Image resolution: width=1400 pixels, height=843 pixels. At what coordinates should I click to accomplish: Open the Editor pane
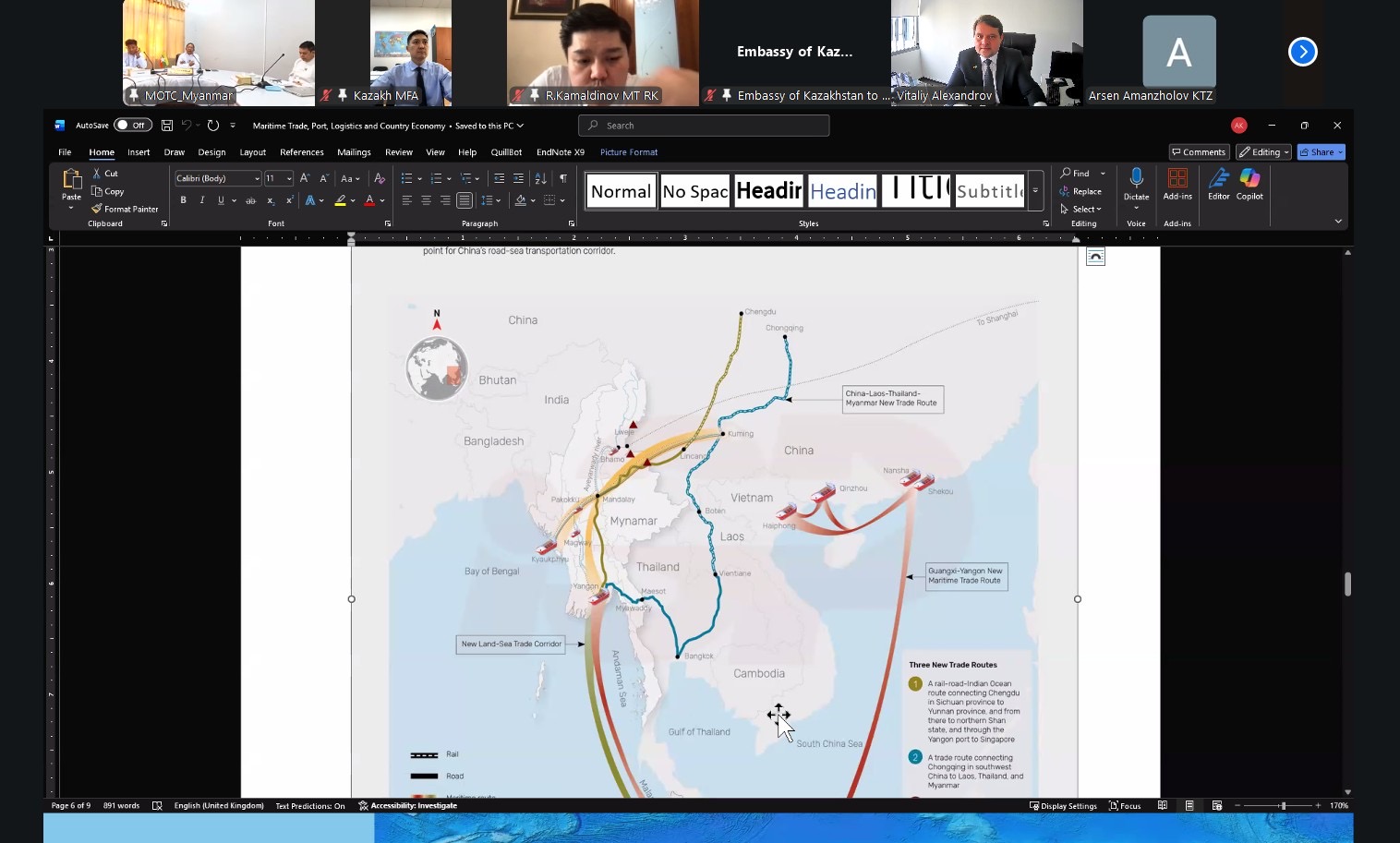point(1219,183)
